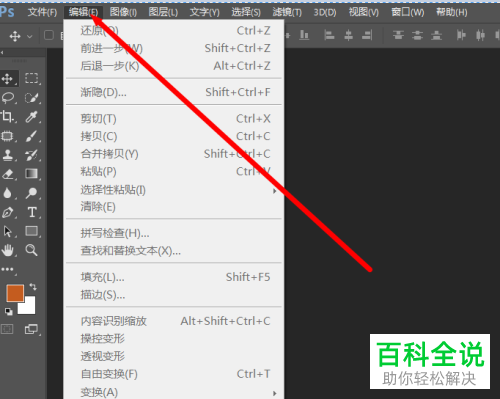Choose 自由变换(F) menu entry
The width and height of the screenshot is (500, 399).
174,374
